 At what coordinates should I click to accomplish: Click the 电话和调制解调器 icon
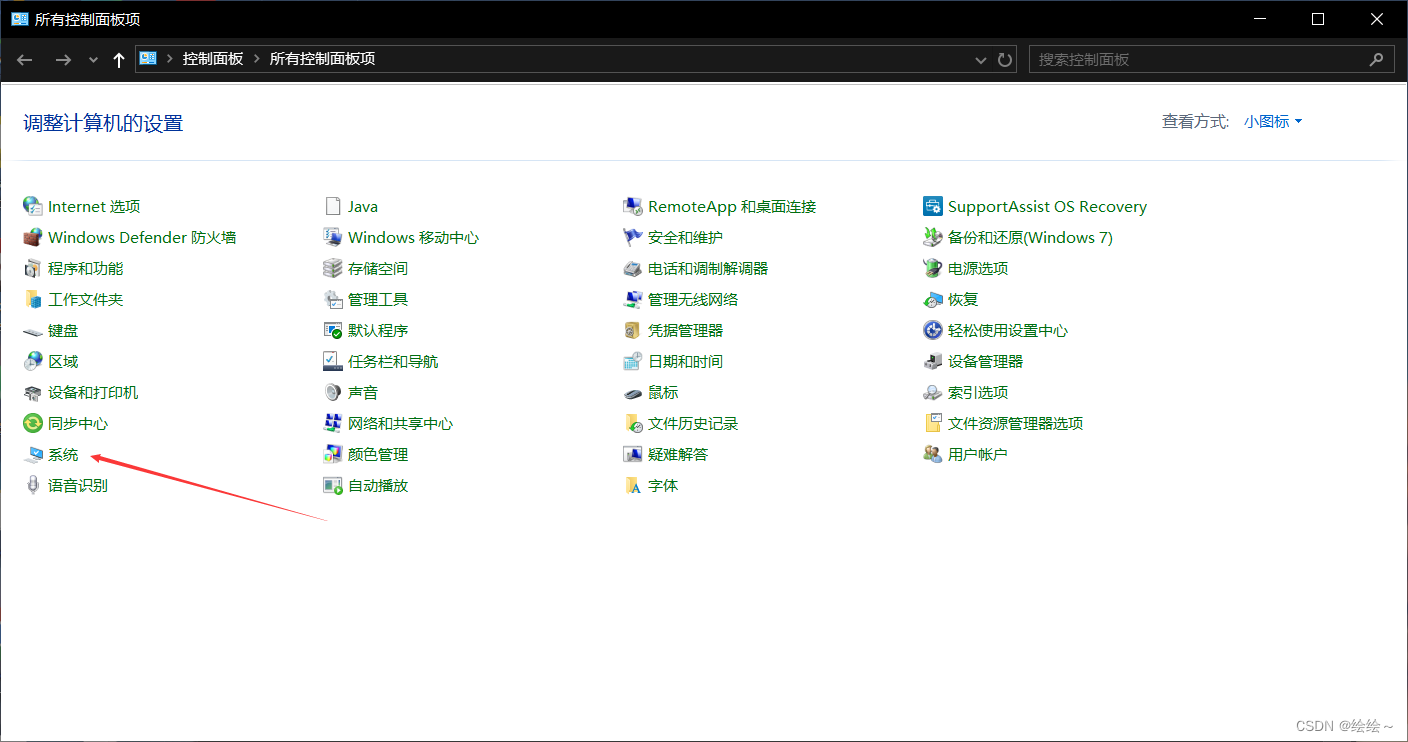coord(632,268)
